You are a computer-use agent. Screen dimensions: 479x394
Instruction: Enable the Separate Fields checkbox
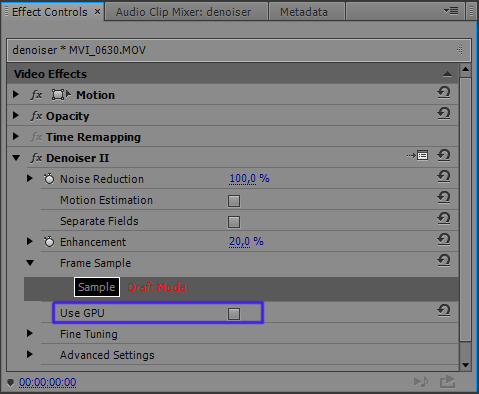[234, 222]
